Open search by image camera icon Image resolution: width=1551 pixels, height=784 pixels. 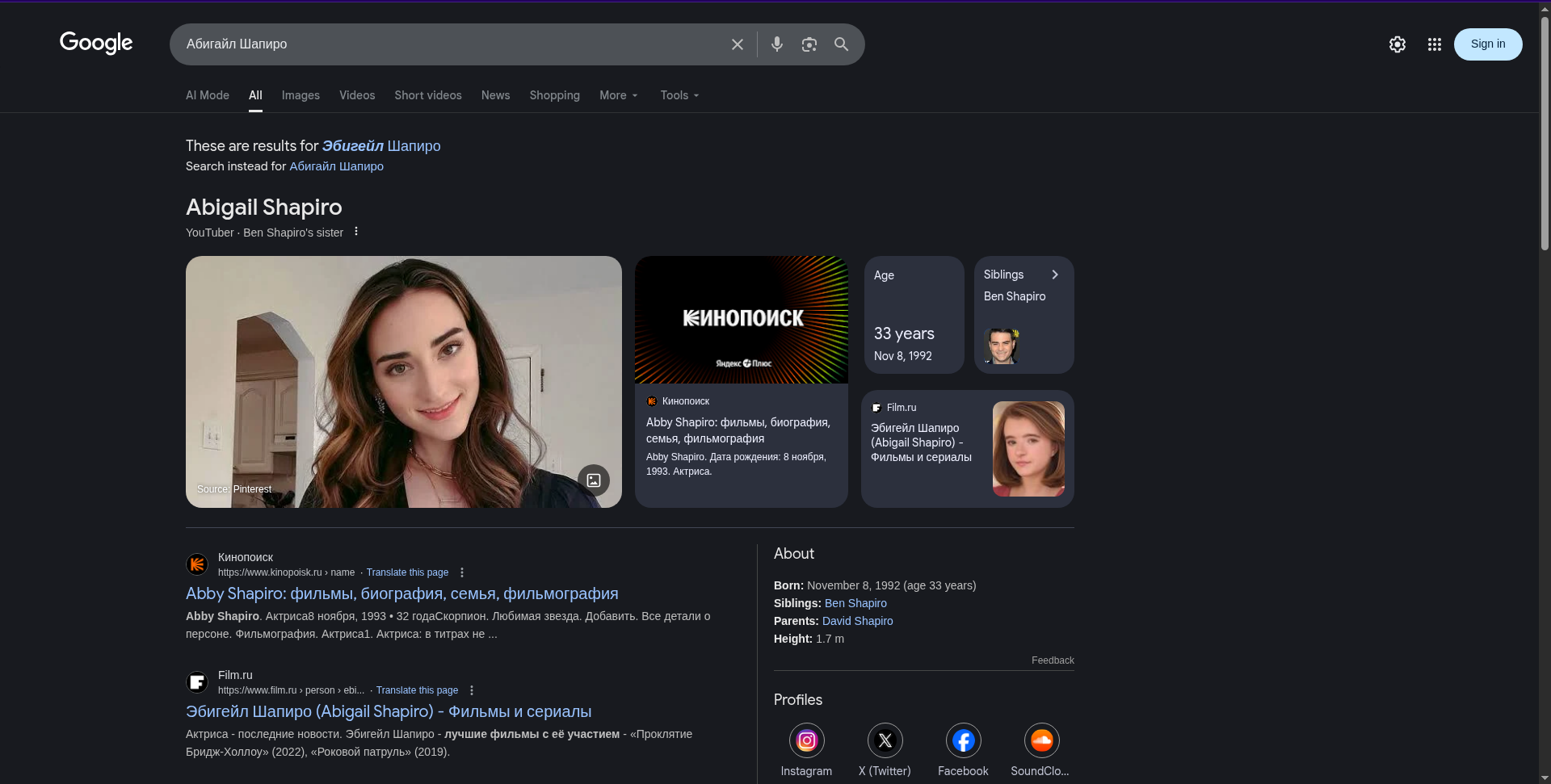point(809,44)
